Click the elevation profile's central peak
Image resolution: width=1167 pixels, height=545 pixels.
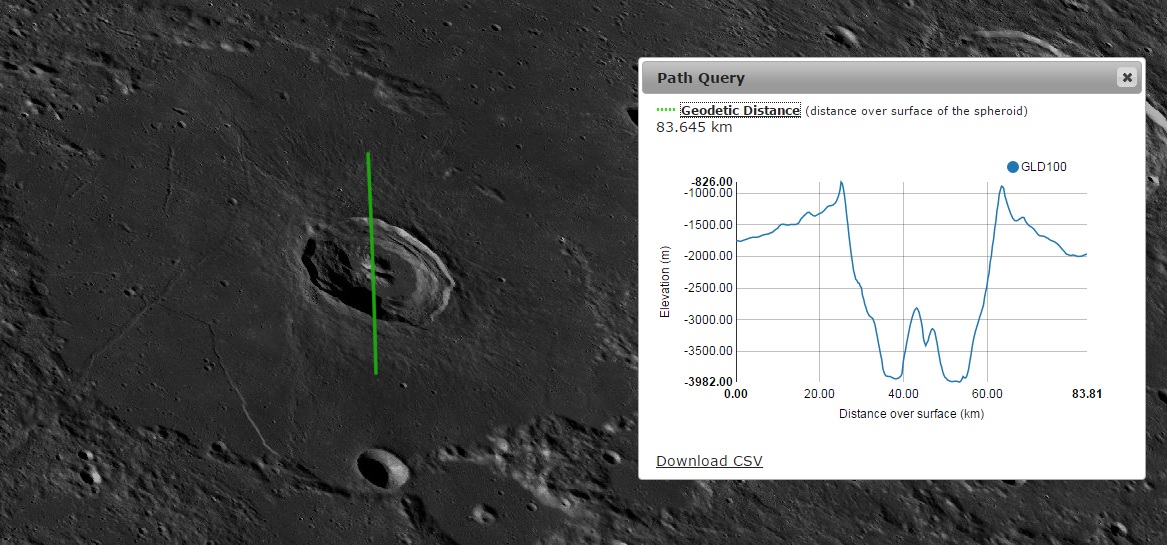(916, 310)
